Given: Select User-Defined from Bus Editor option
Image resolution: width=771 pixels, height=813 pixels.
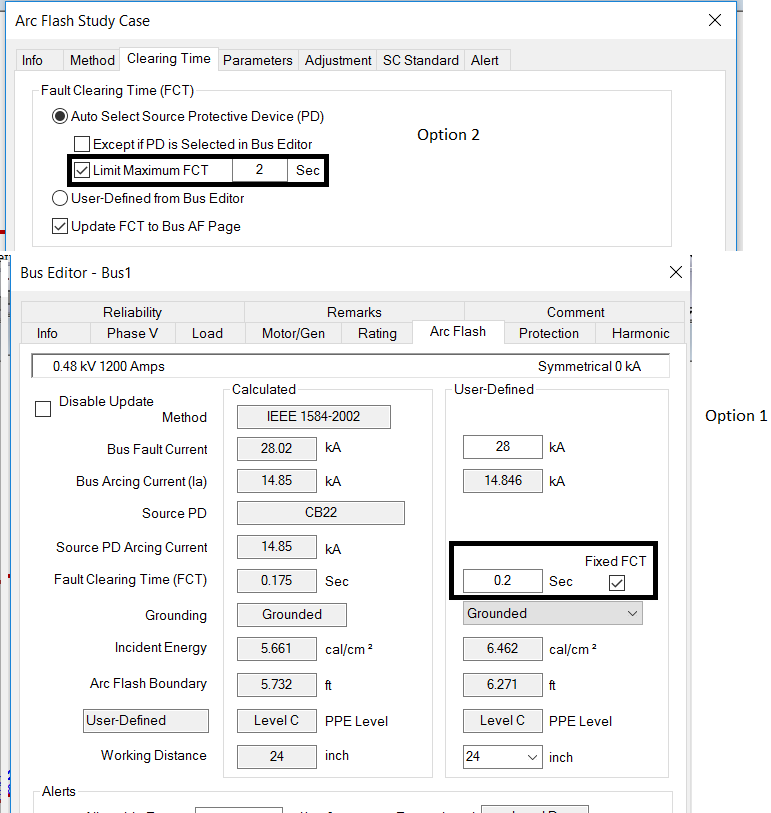Looking at the screenshot, I should (x=60, y=198).
